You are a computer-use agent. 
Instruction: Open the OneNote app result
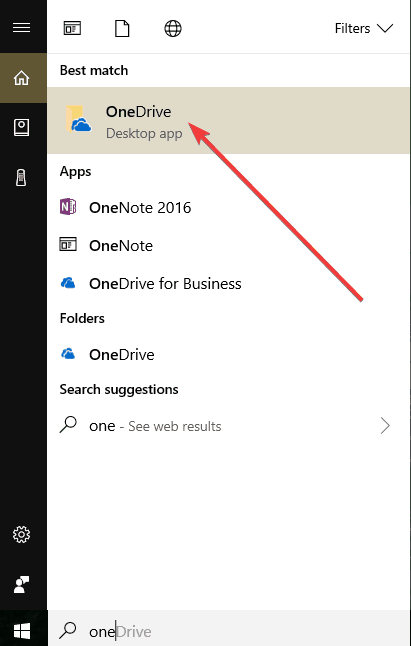point(229,246)
